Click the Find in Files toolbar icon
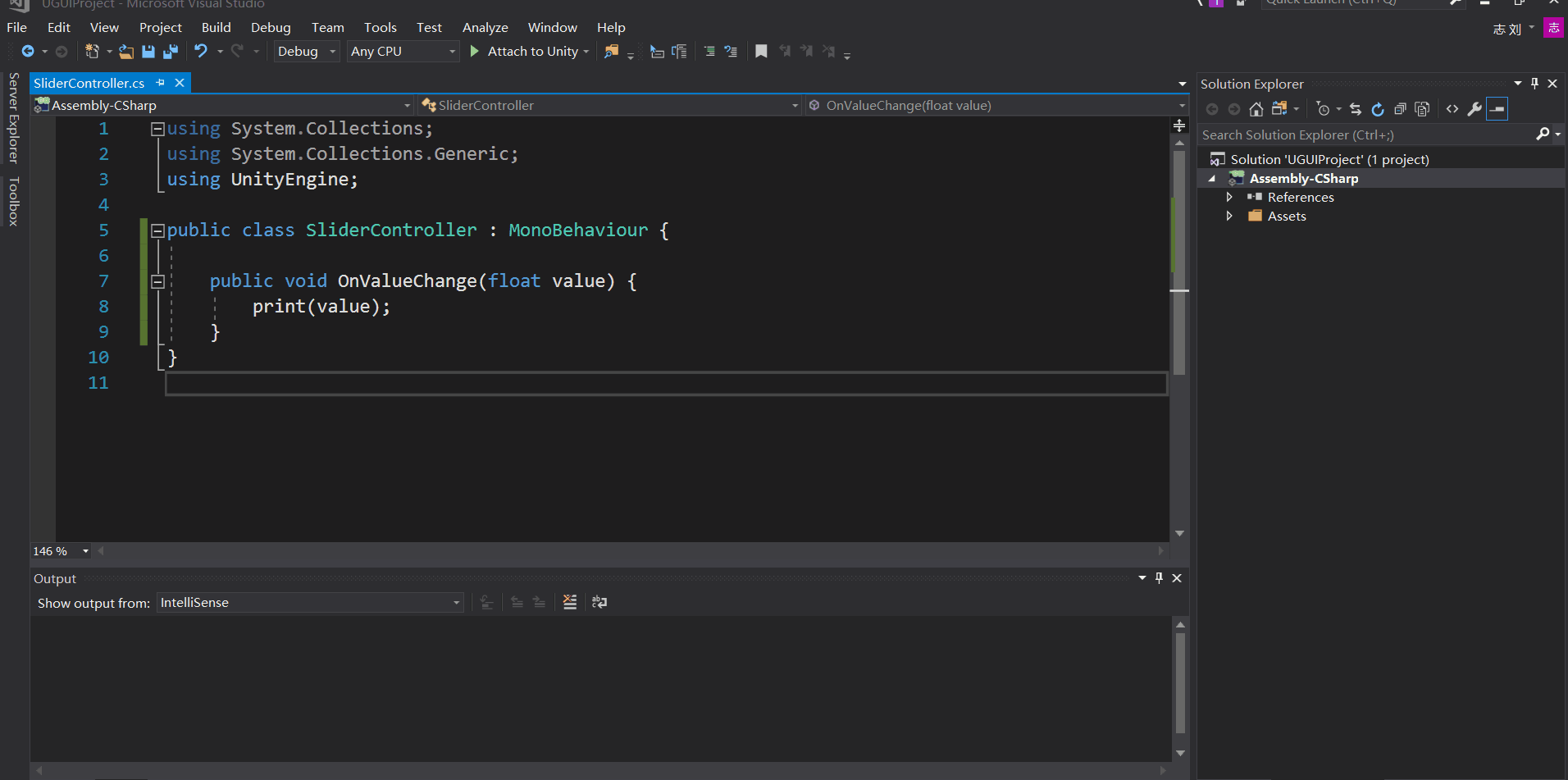Screen dimensions: 1568x780 tap(611, 52)
